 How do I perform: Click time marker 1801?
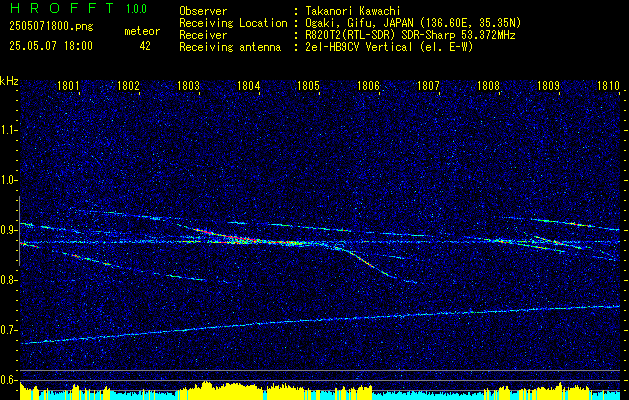tap(68, 86)
